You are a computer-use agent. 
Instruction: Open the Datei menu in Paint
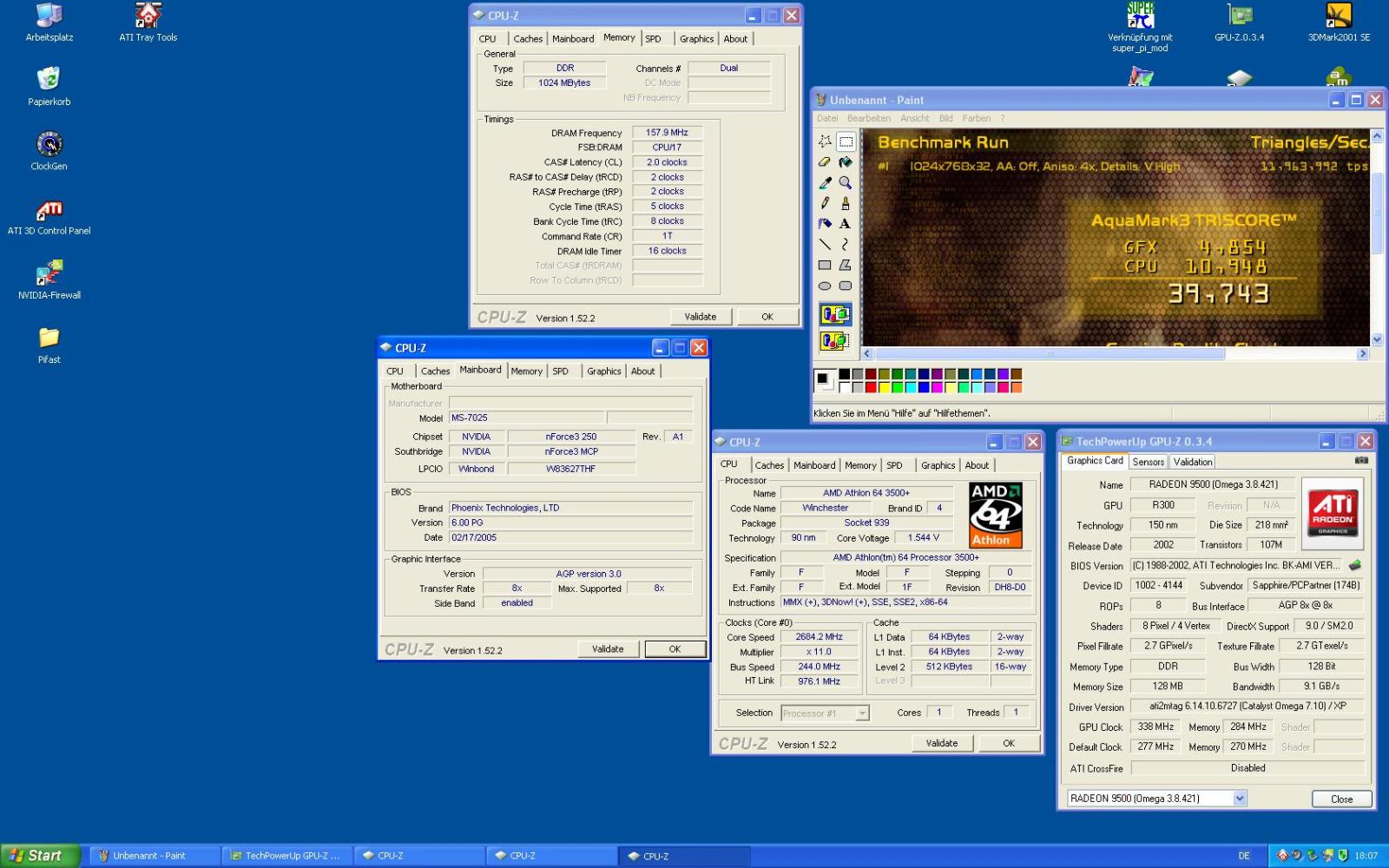[827, 118]
